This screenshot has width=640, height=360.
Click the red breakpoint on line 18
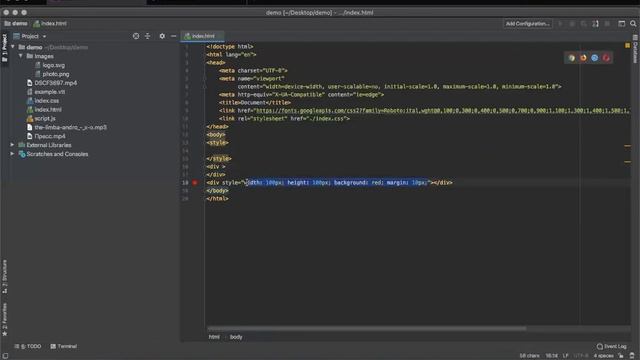(x=195, y=182)
